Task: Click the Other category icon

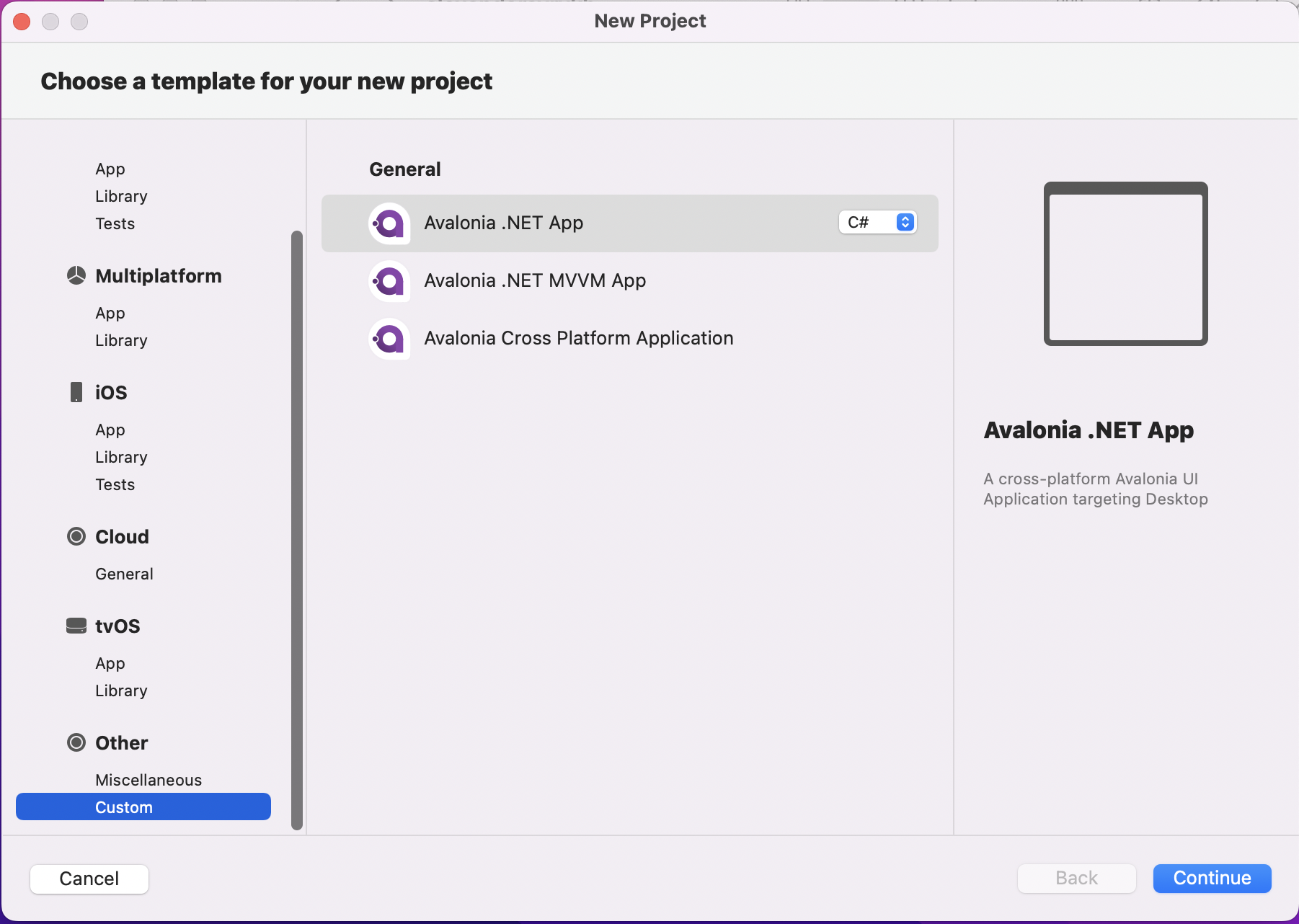Action: pyautogui.click(x=76, y=742)
